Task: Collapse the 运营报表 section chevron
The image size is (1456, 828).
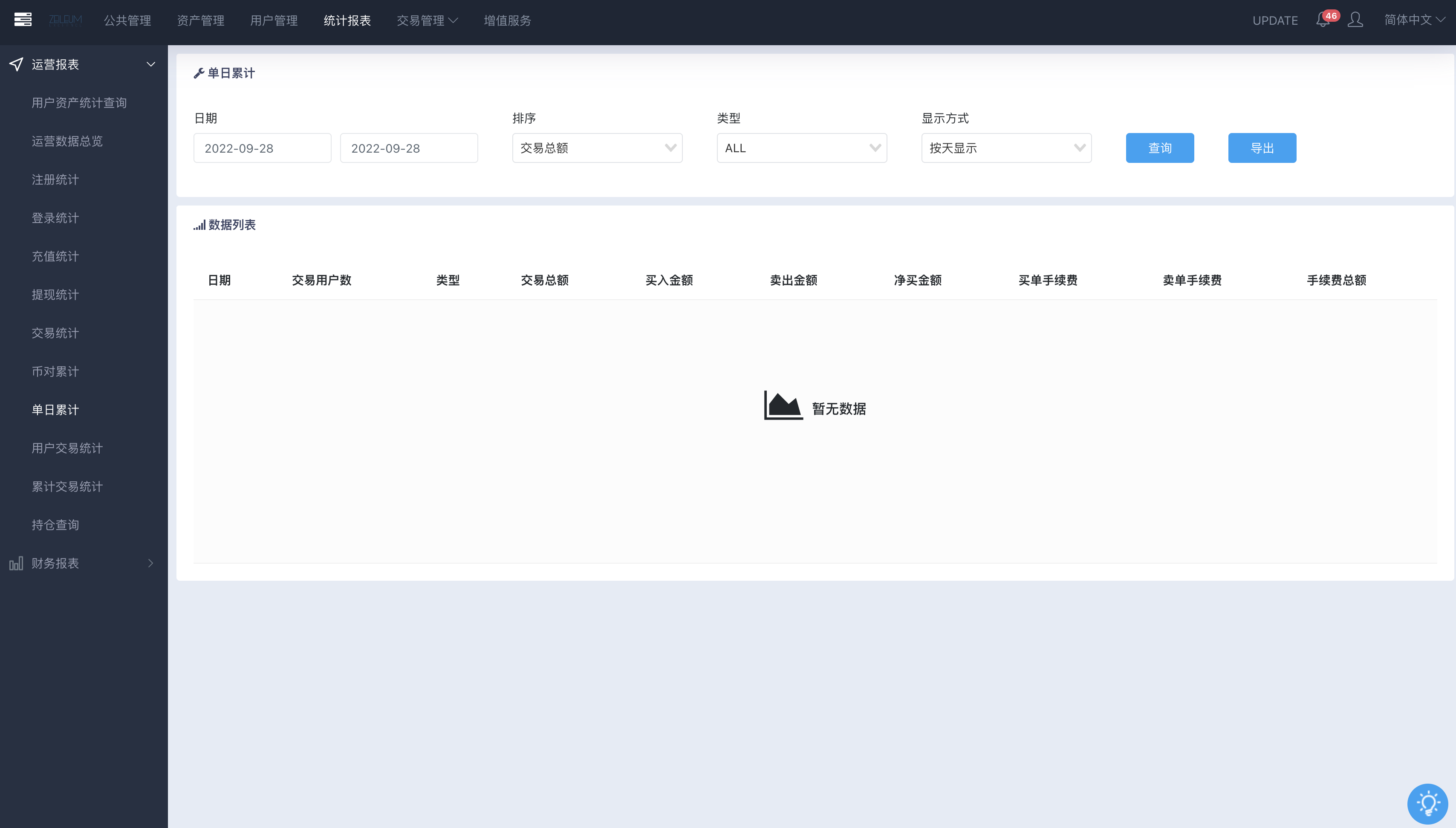Action: [x=151, y=64]
